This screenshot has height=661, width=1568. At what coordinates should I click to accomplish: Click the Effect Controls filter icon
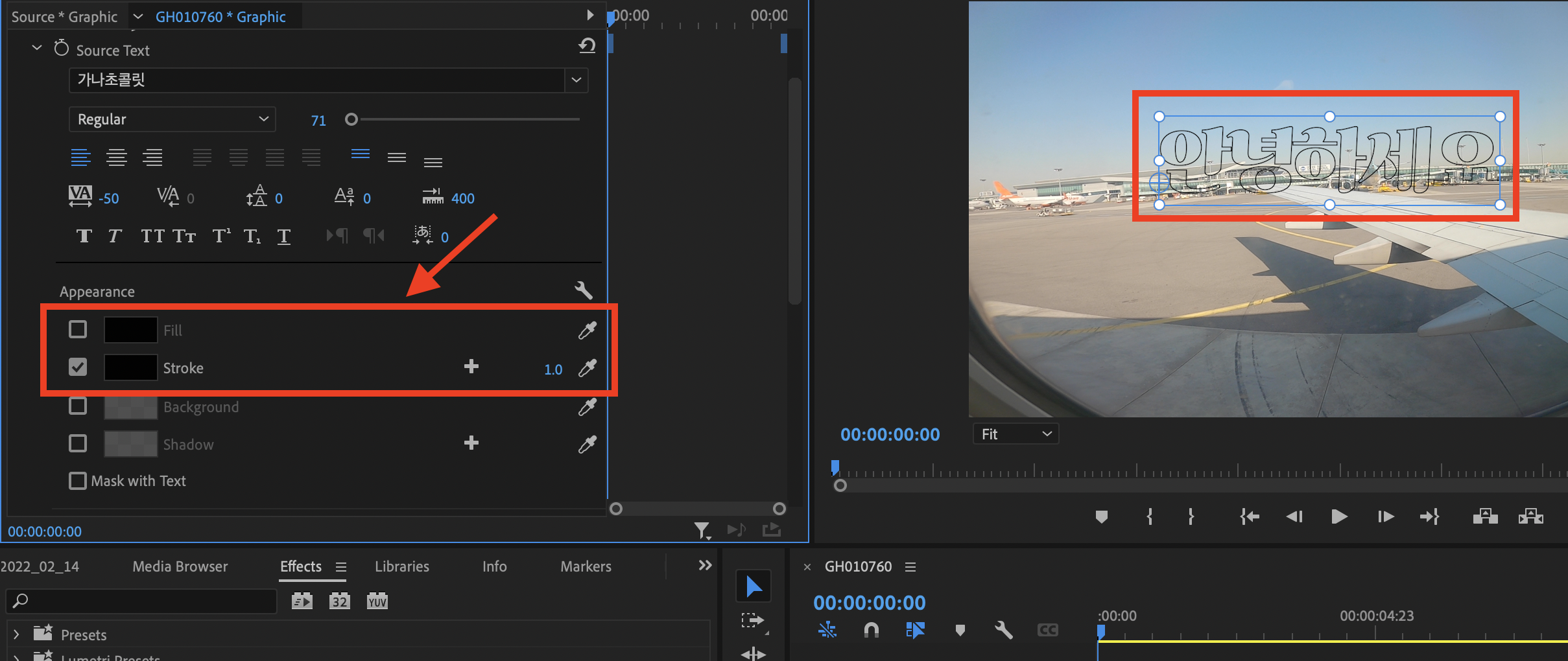pyautogui.click(x=702, y=530)
